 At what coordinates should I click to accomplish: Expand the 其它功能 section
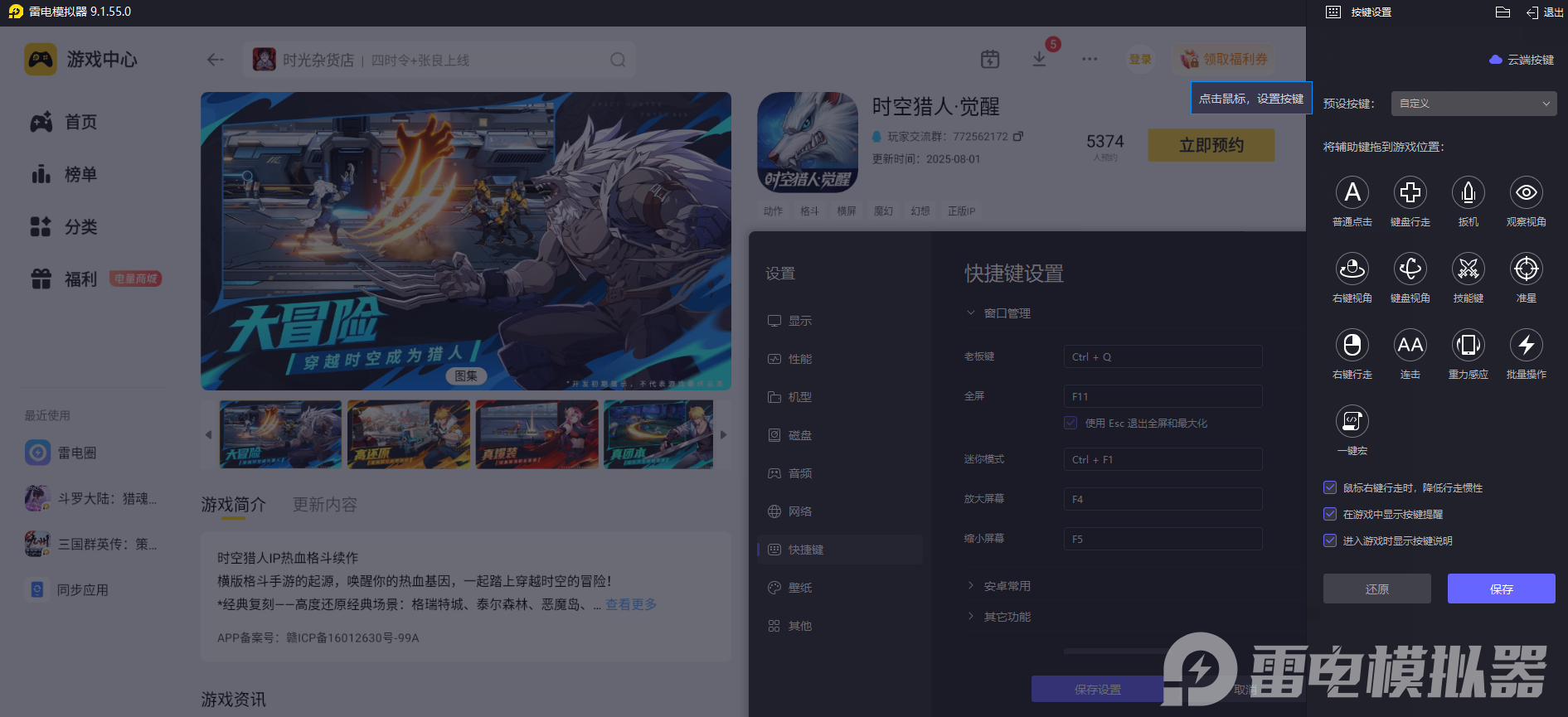(x=998, y=617)
